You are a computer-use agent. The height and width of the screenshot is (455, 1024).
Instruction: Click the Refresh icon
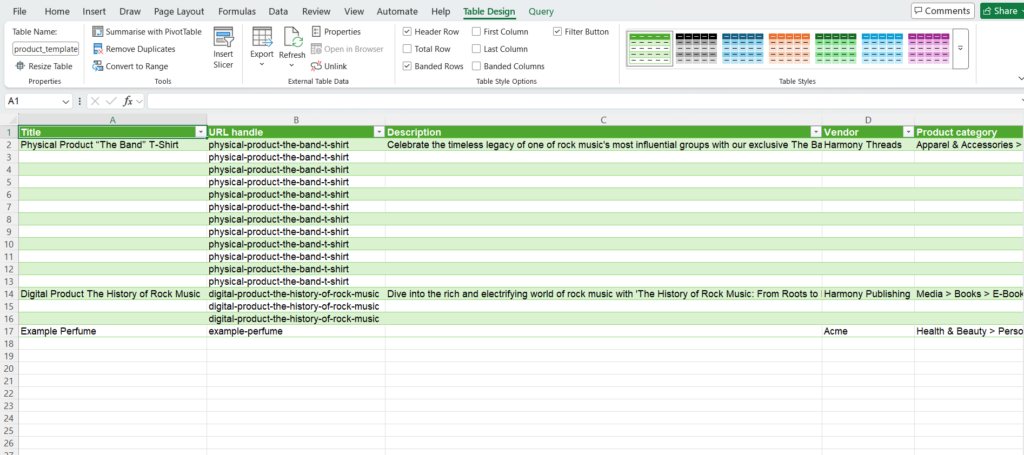pos(292,37)
